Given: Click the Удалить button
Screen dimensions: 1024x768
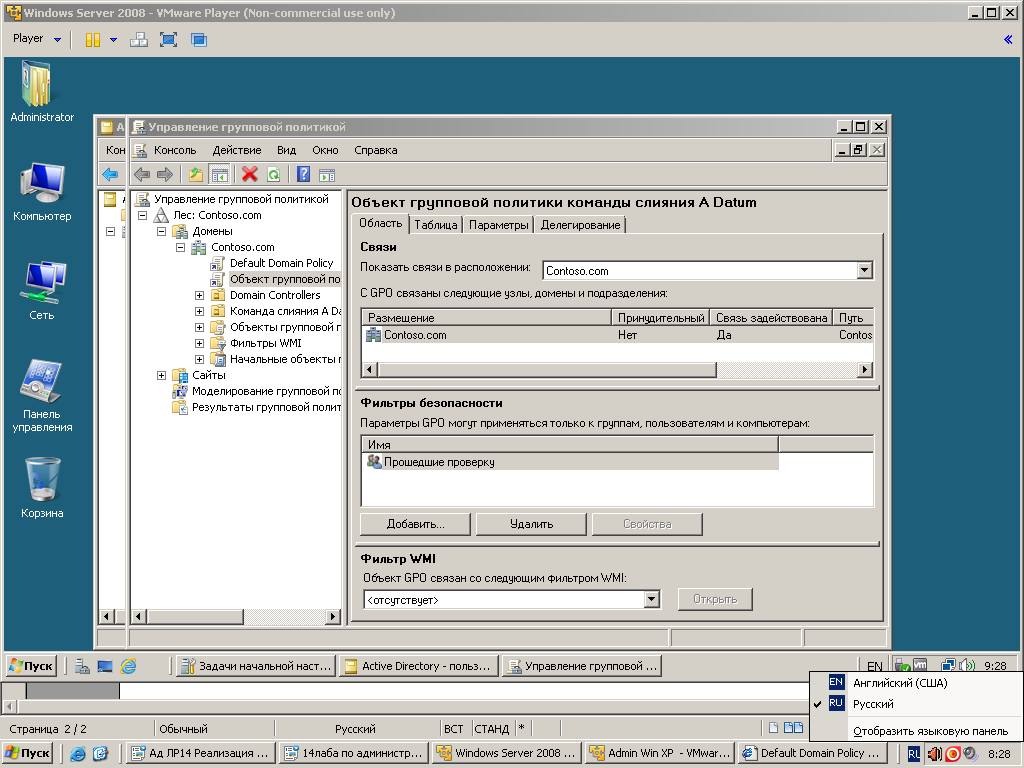Looking at the screenshot, I should [531, 524].
